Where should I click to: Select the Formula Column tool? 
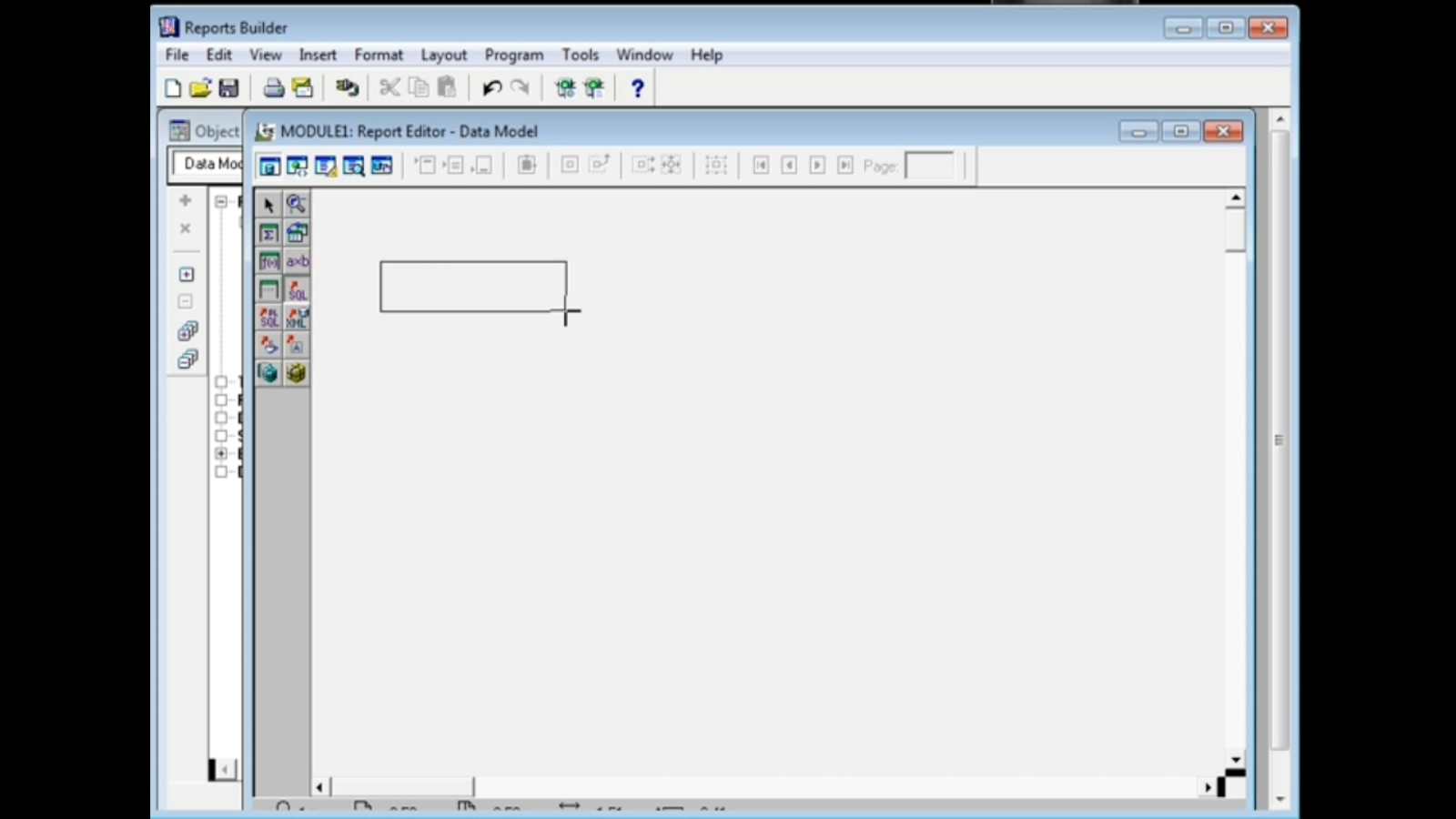268,261
